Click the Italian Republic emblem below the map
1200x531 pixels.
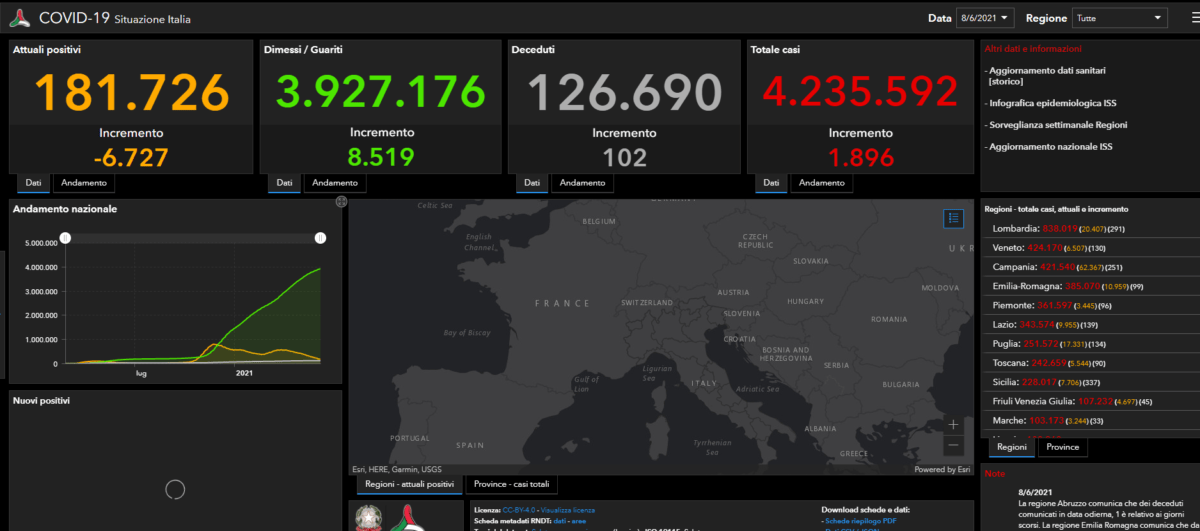[x=367, y=518]
